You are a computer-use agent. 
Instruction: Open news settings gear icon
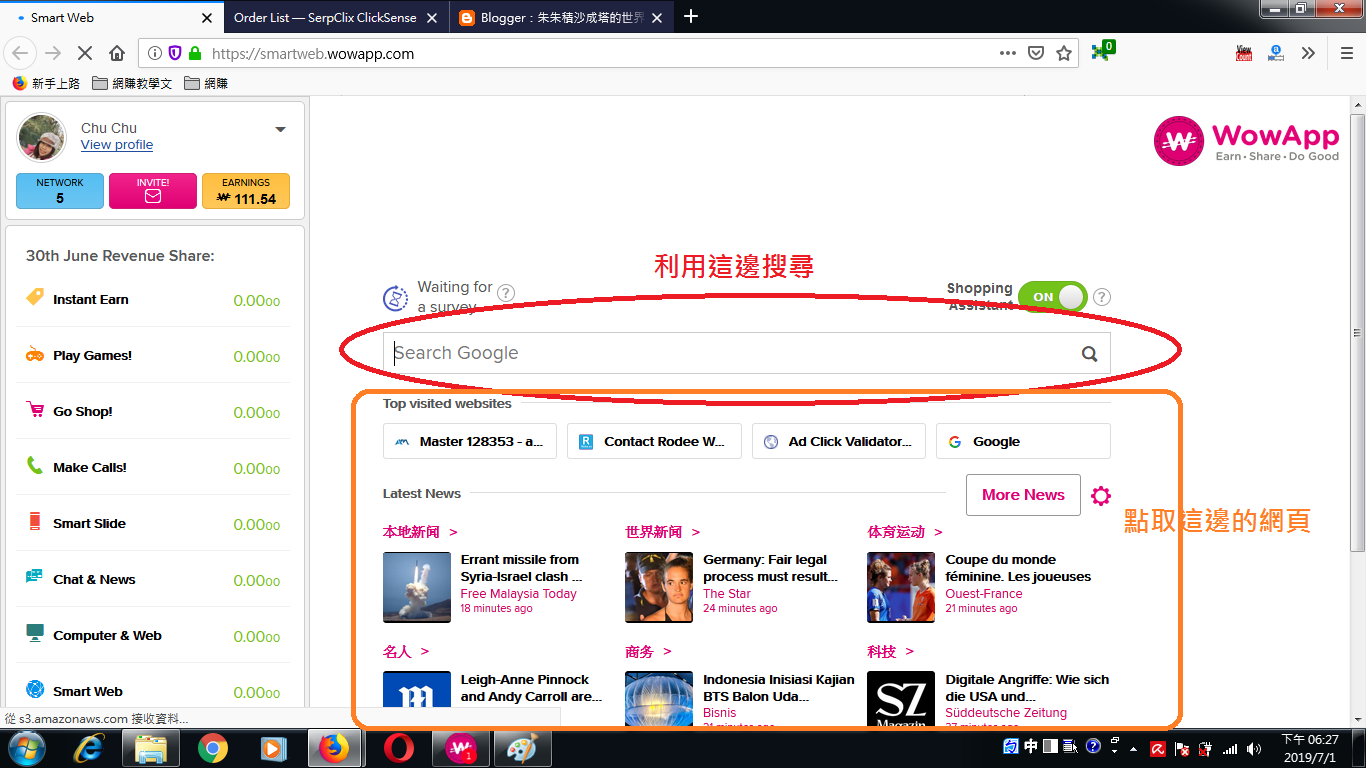pos(1101,495)
